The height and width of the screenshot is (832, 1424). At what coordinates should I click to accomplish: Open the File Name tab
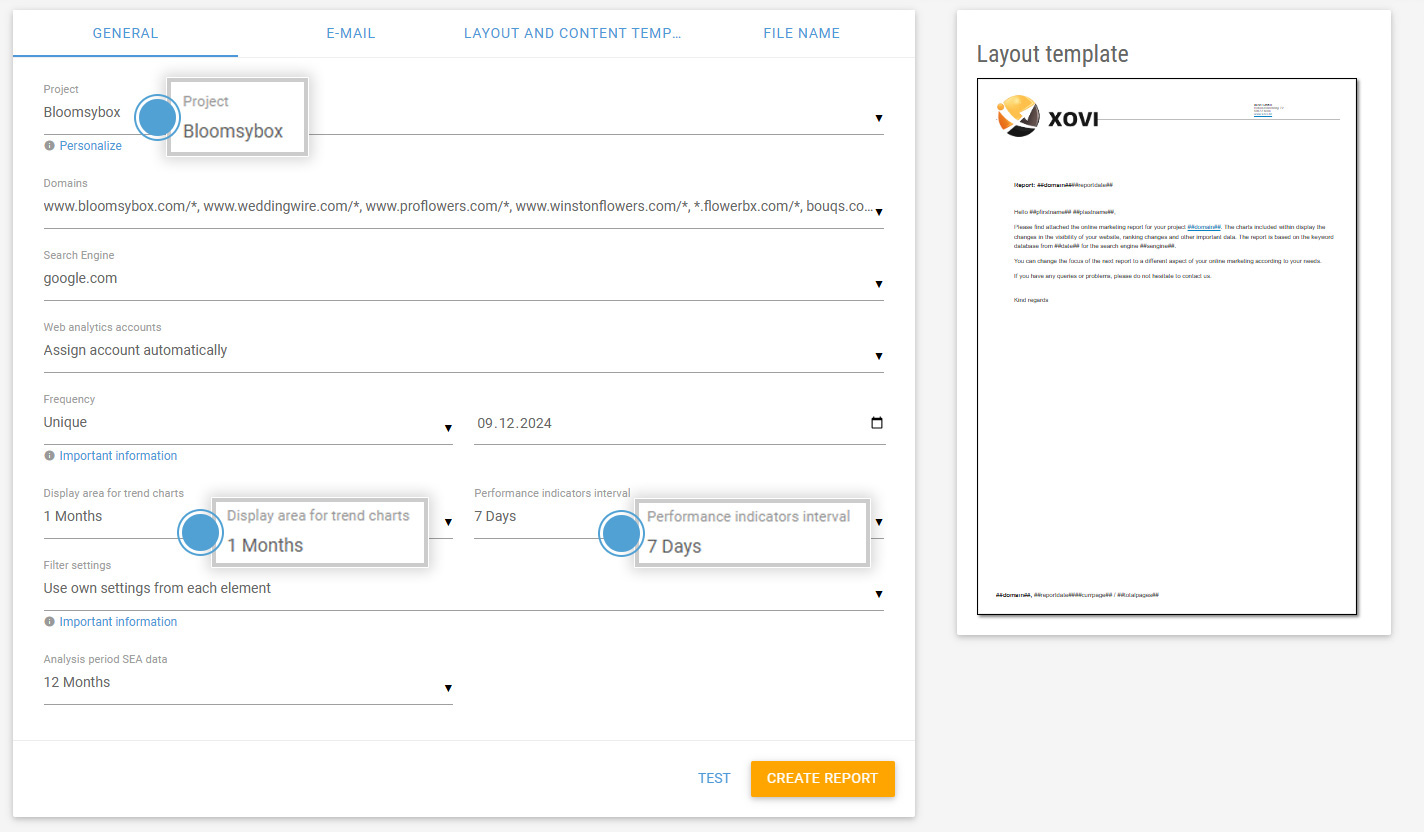[801, 33]
